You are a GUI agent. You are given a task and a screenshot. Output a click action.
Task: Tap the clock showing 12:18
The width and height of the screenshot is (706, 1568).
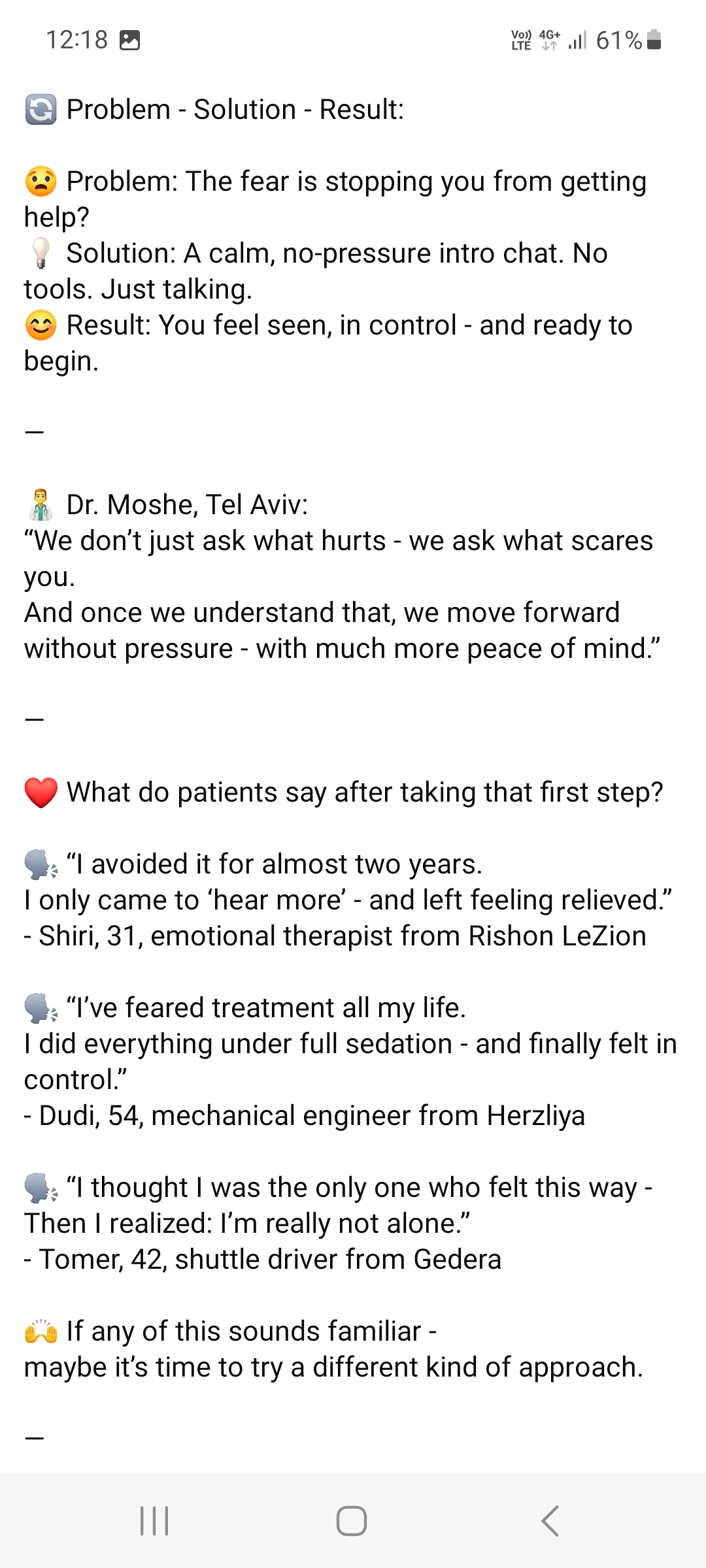pyautogui.click(x=76, y=41)
